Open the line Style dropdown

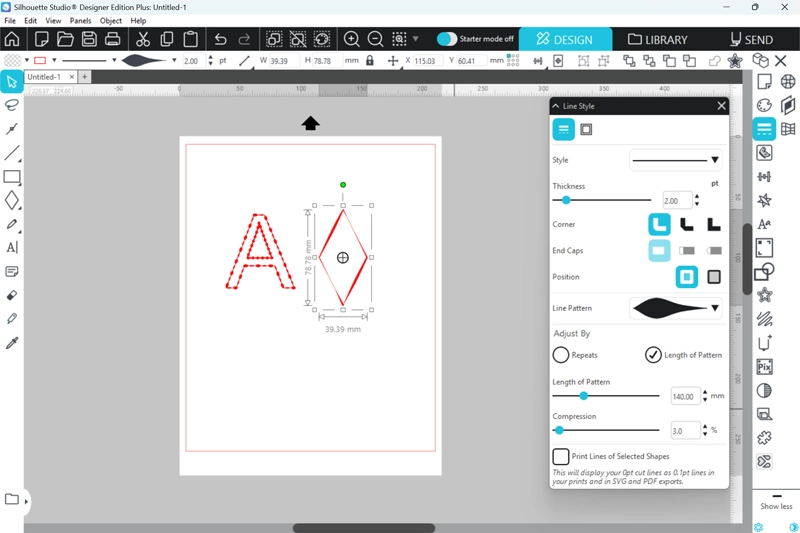pos(677,160)
